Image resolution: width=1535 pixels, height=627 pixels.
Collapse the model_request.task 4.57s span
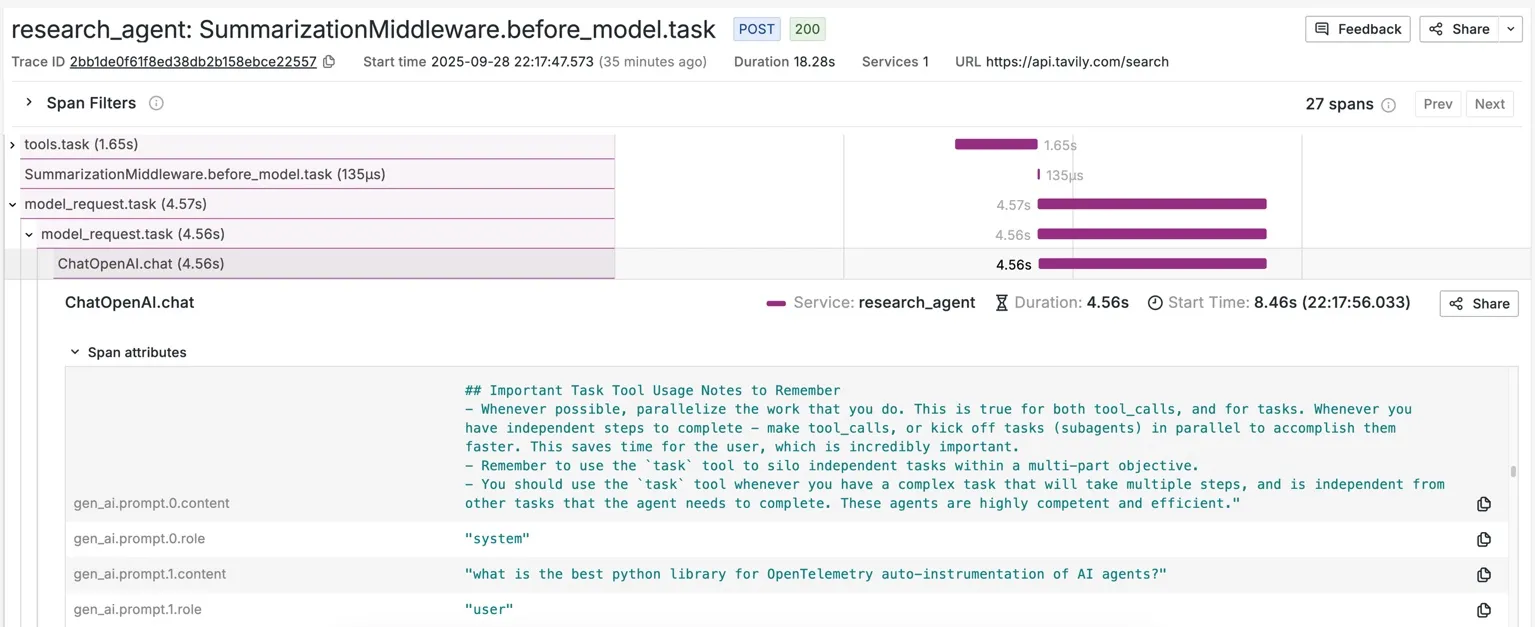tap(12, 205)
